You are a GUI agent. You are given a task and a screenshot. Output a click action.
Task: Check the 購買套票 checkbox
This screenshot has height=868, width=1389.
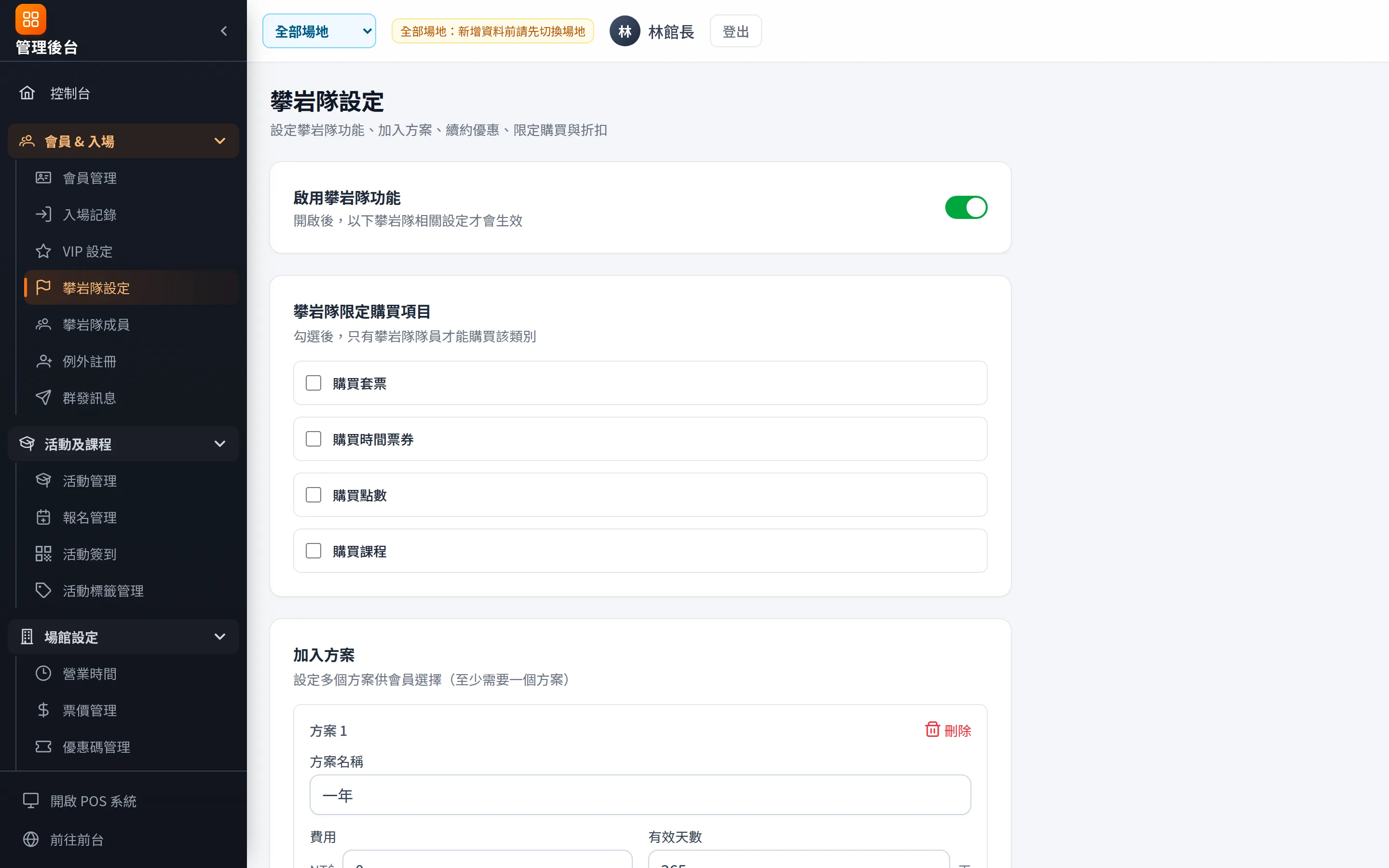coord(313,383)
